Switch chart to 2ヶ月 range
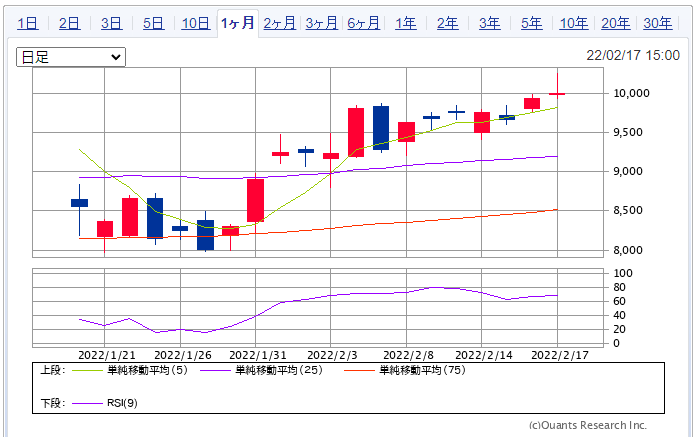The image size is (693, 437). click(x=279, y=23)
